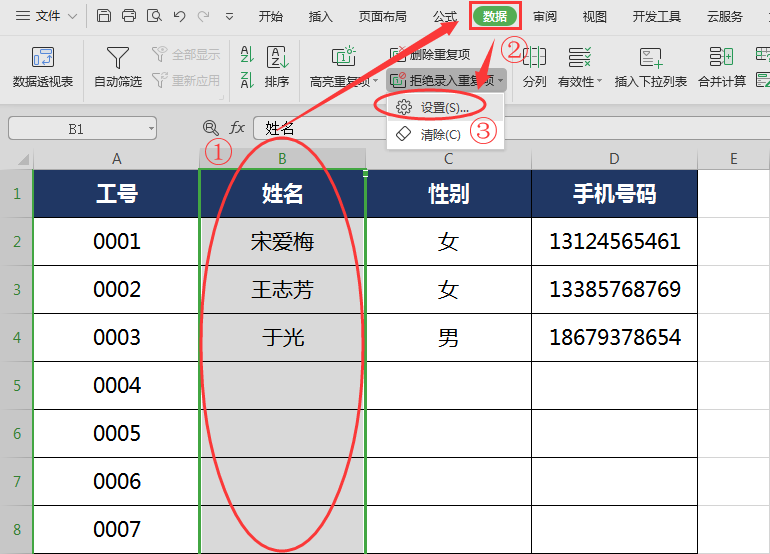770x554 pixels.
Task: Click the formula bar containing 姓名
Action: [x=511, y=129]
